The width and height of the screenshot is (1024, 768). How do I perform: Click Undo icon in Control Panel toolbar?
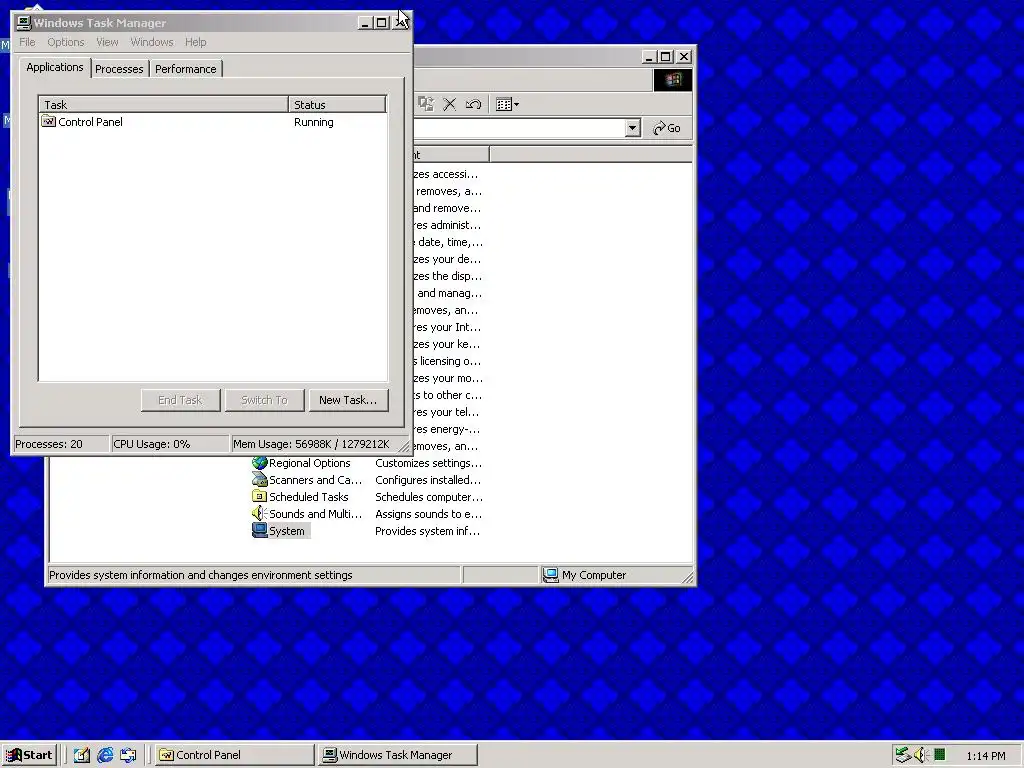coord(473,104)
